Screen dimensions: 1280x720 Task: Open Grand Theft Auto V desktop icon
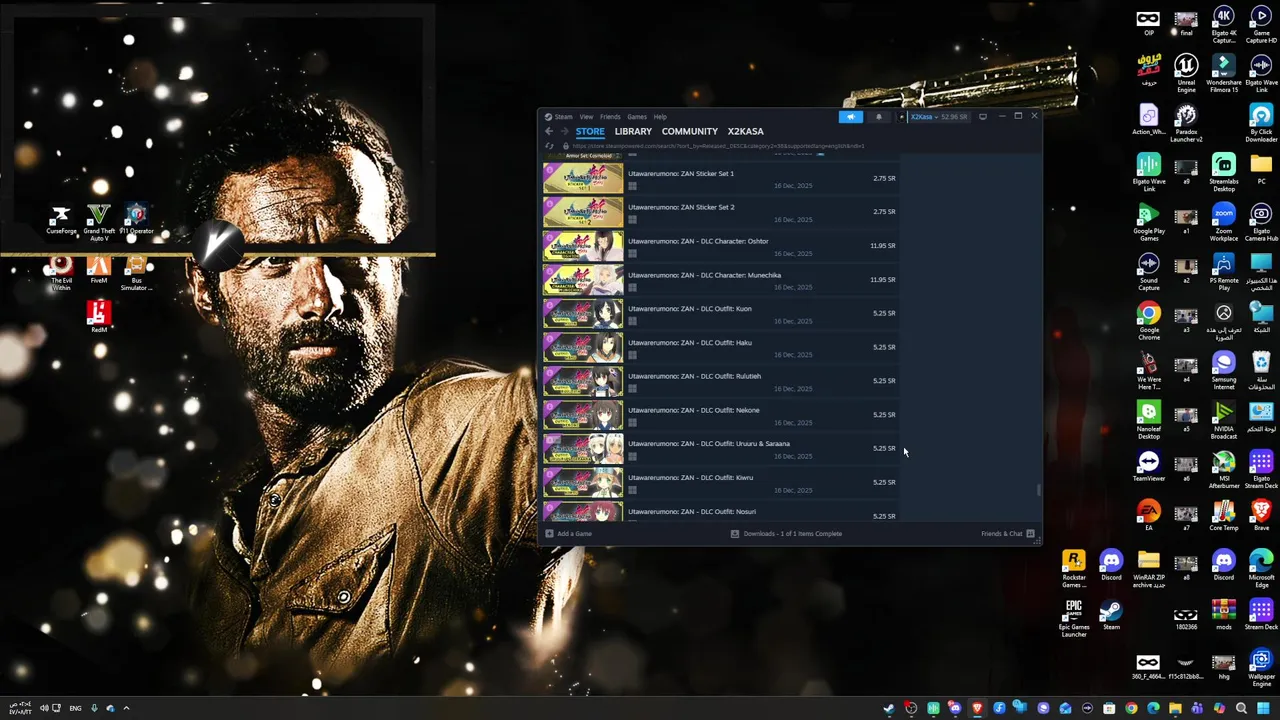pos(98,222)
